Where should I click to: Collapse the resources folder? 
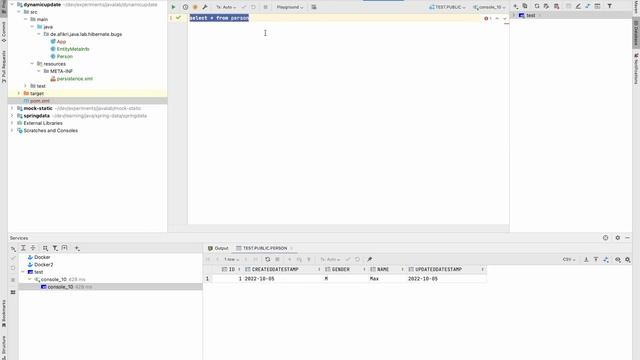click(32, 64)
